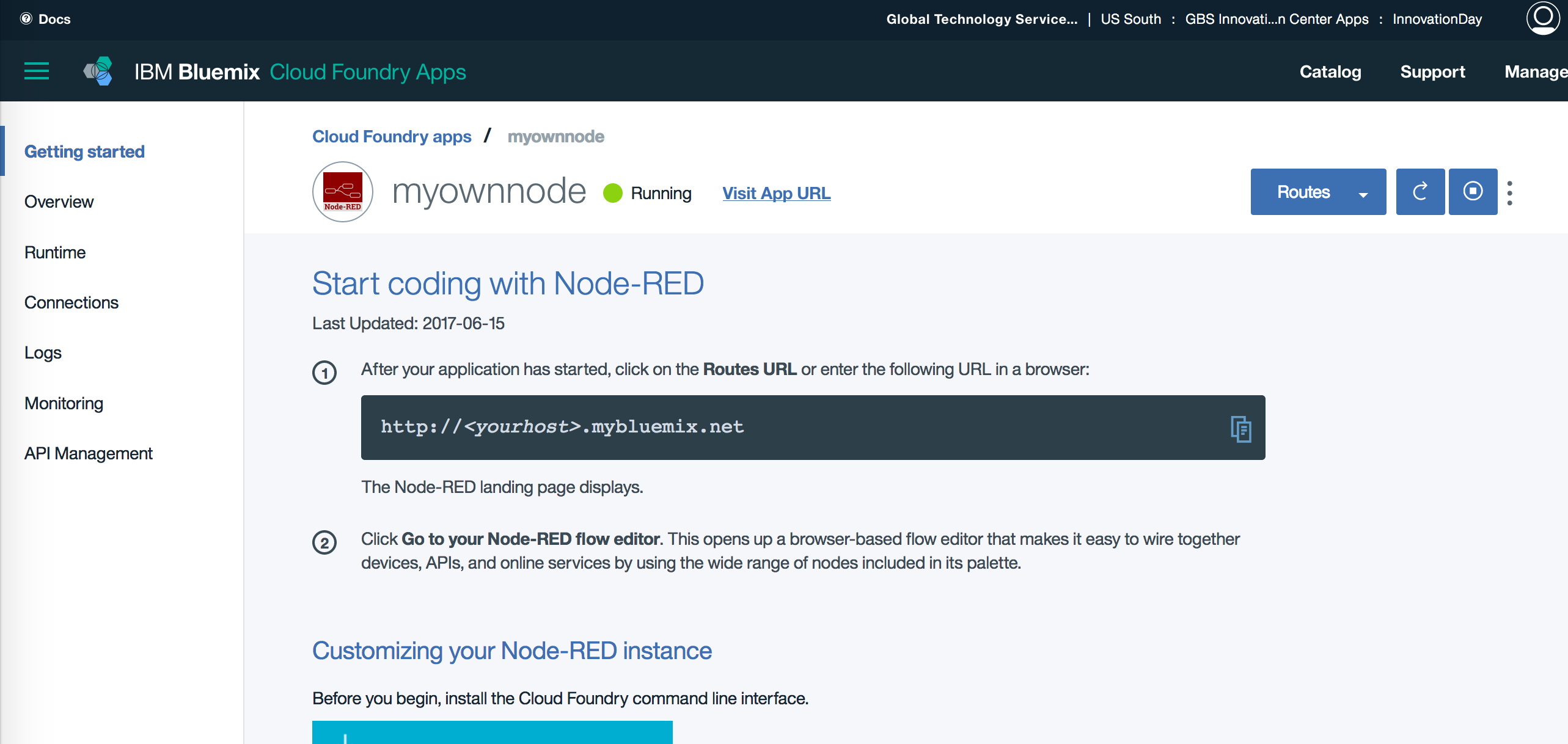This screenshot has height=744, width=1568.
Task: Open the GBS Innovation Center Apps organization selector
Action: [x=1277, y=19]
